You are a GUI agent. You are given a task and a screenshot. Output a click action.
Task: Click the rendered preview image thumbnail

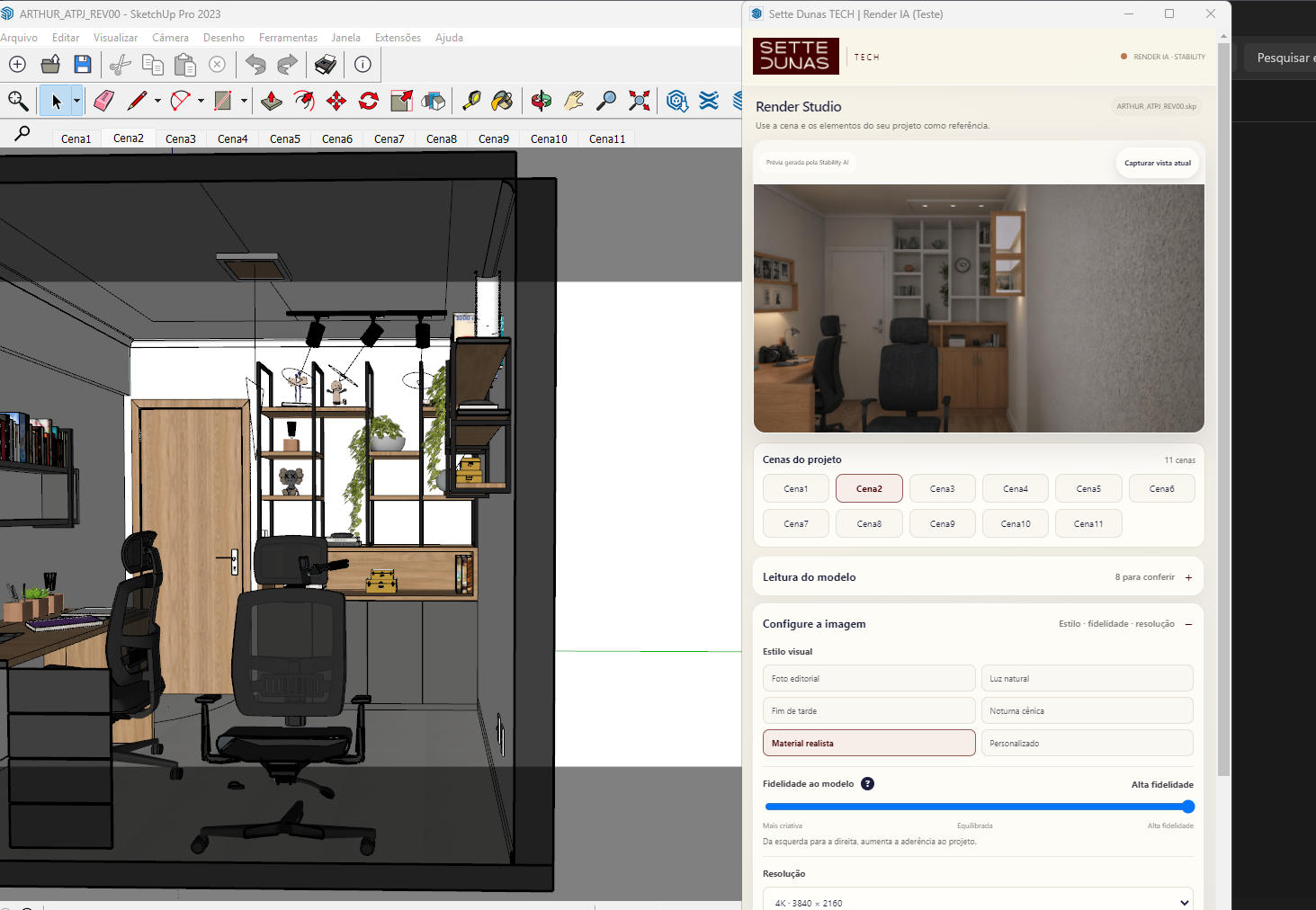point(979,308)
